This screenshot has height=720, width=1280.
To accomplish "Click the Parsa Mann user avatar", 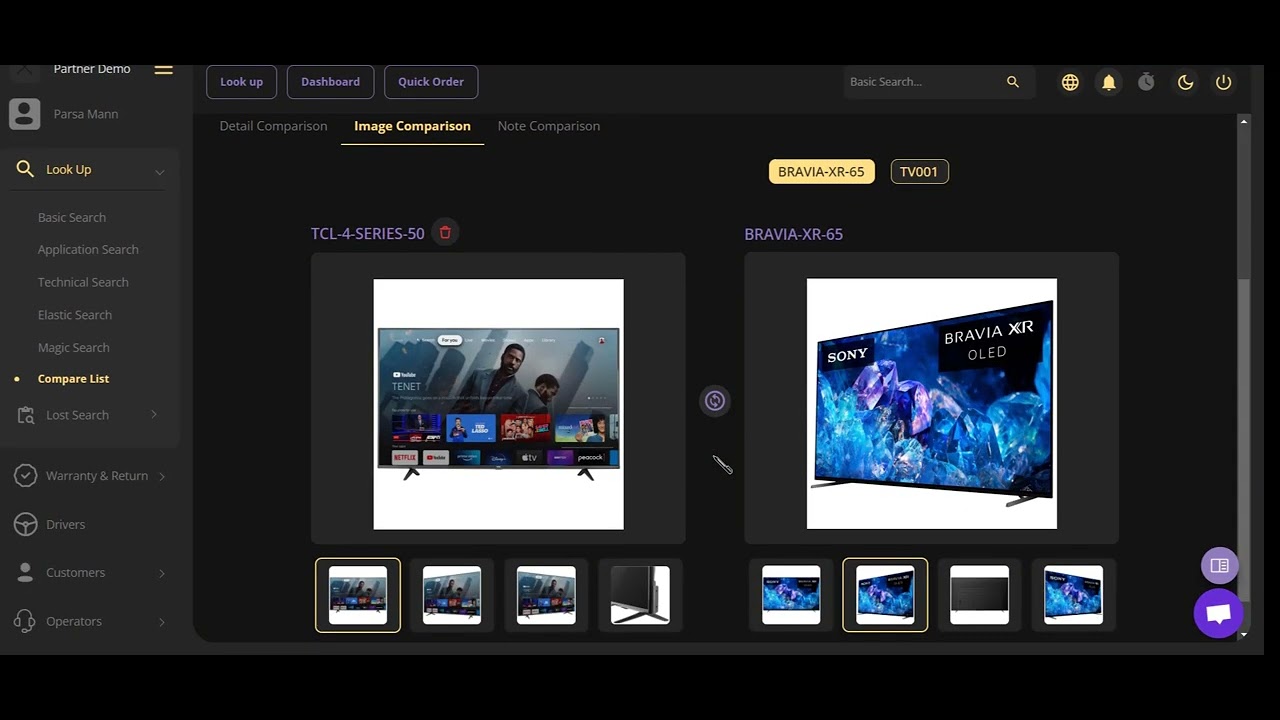I will (x=25, y=114).
